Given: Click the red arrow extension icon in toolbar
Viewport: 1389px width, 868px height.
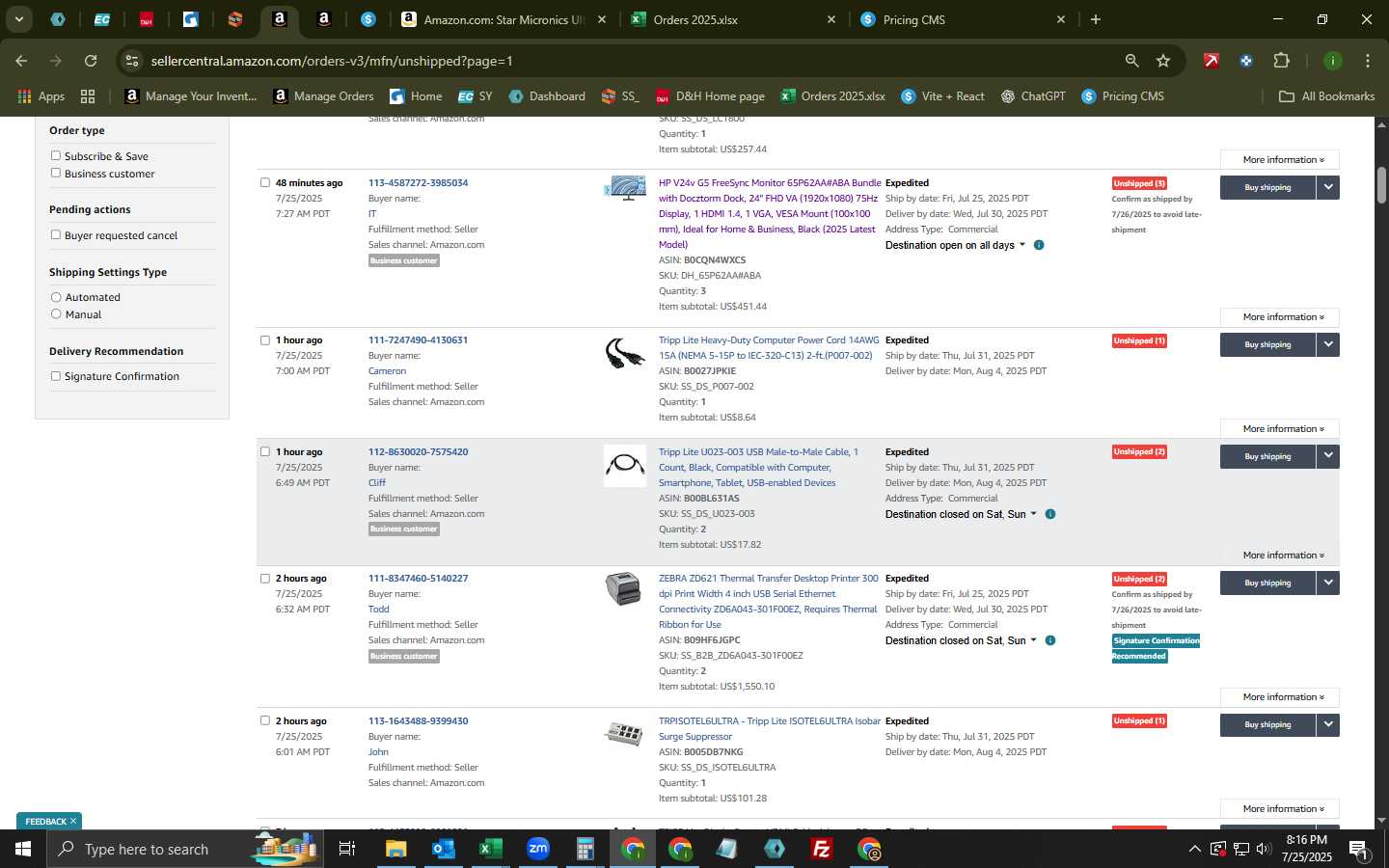Looking at the screenshot, I should (x=1211, y=61).
